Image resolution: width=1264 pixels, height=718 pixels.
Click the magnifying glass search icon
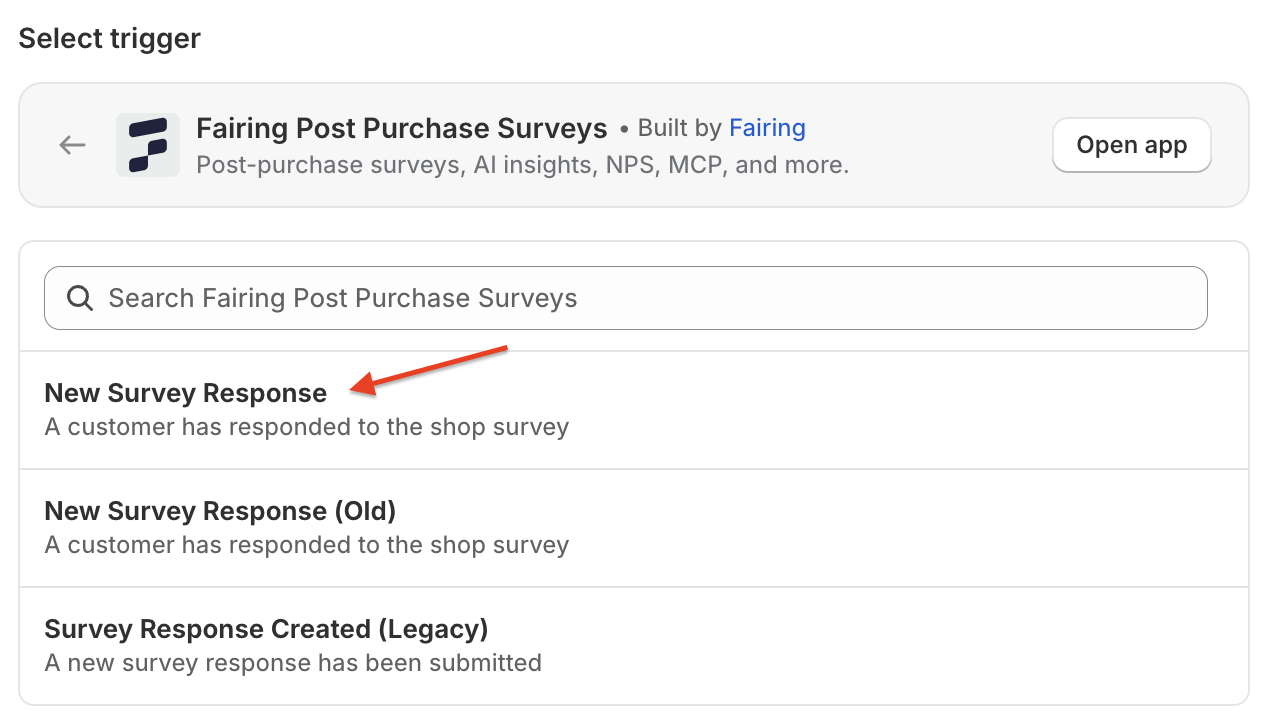(80, 298)
